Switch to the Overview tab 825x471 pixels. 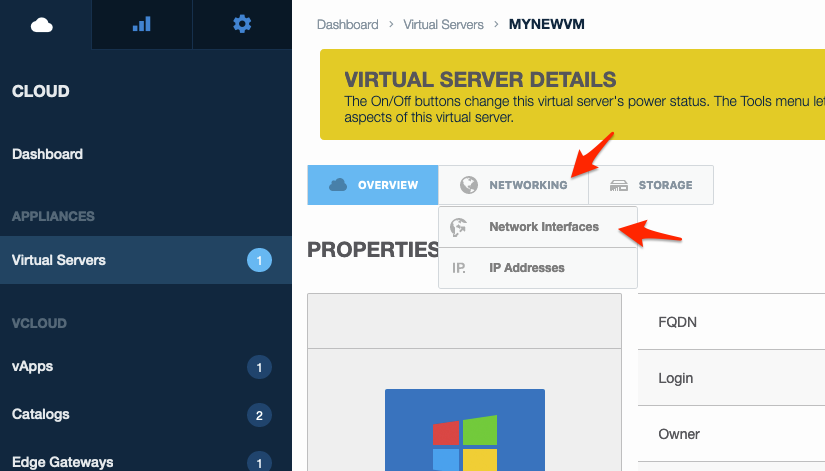373,185
